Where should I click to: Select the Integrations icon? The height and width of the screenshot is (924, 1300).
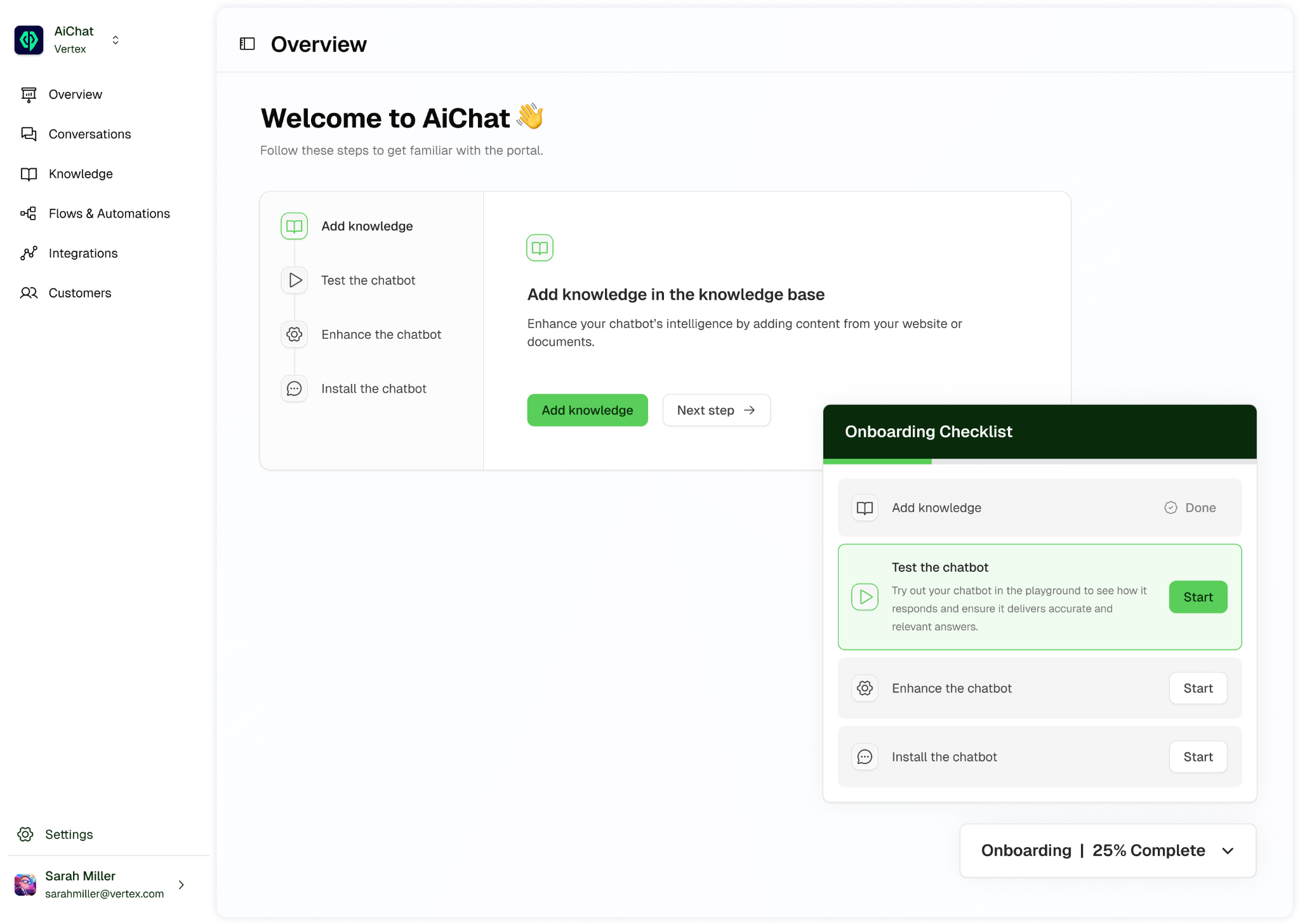[29, 253]
